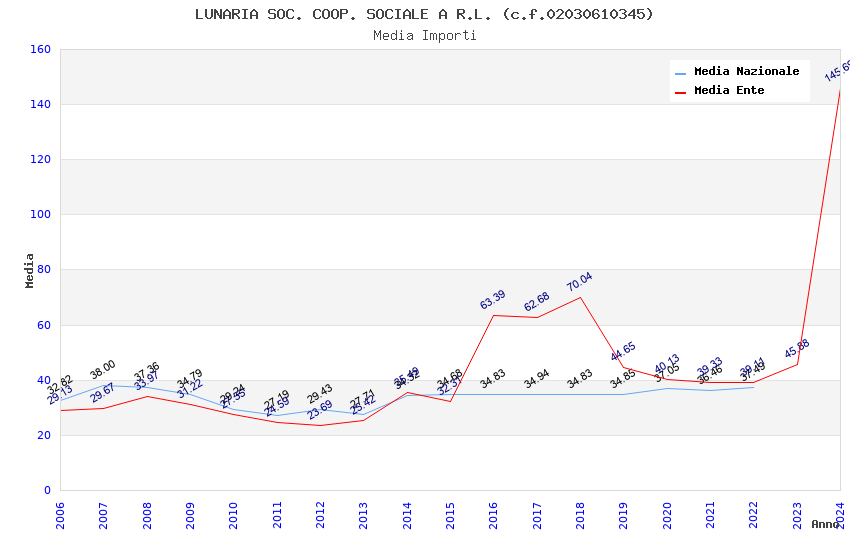The height and width of the screenshot is (550, 850).
Task: Click the Anno x-axis title
Action: coord(825,524)
